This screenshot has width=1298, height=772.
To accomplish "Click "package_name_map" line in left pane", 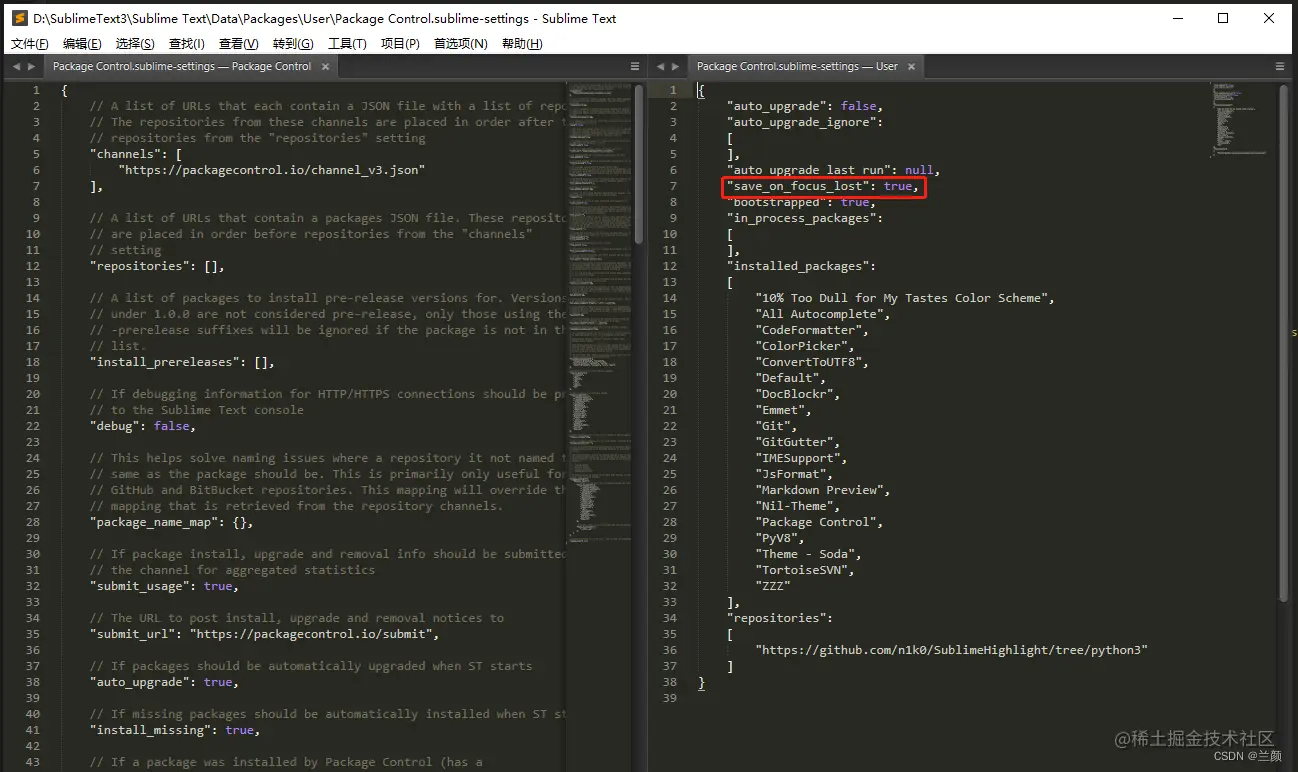I will 171,522.
